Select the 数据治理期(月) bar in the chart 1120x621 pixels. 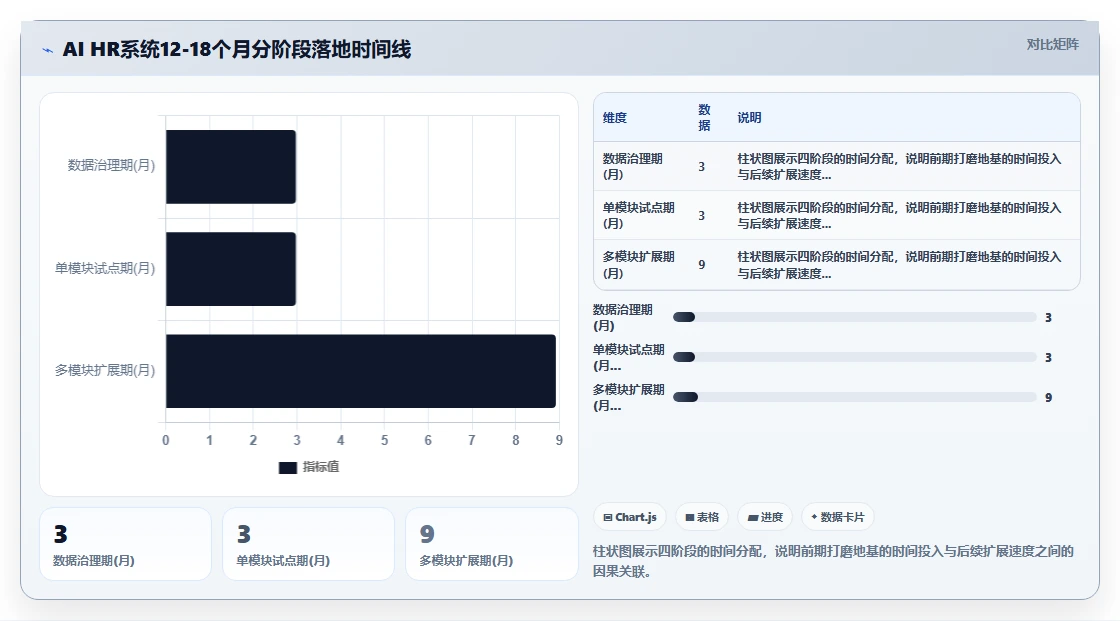point(231,167)
